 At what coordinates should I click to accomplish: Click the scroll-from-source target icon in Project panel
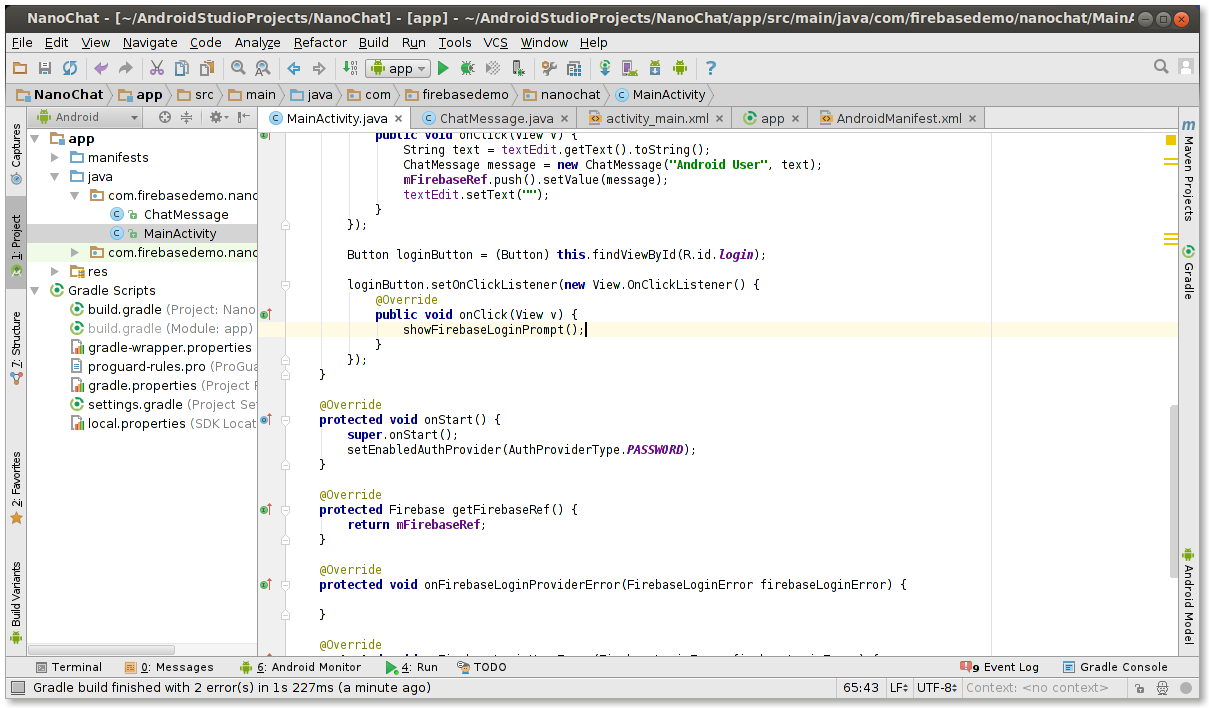point(165,117)
